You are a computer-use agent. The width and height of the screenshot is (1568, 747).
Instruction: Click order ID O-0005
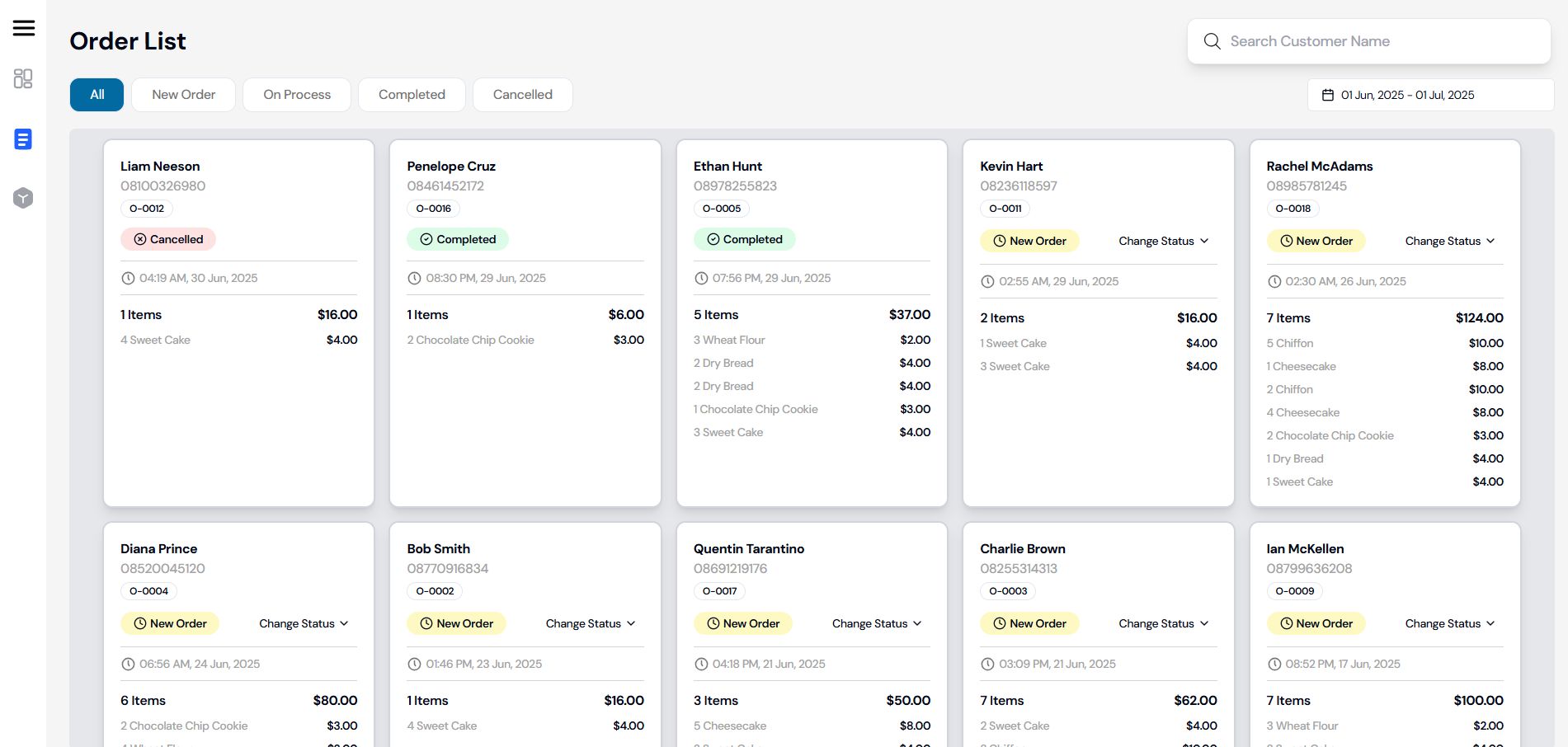(x=722, y=209)
